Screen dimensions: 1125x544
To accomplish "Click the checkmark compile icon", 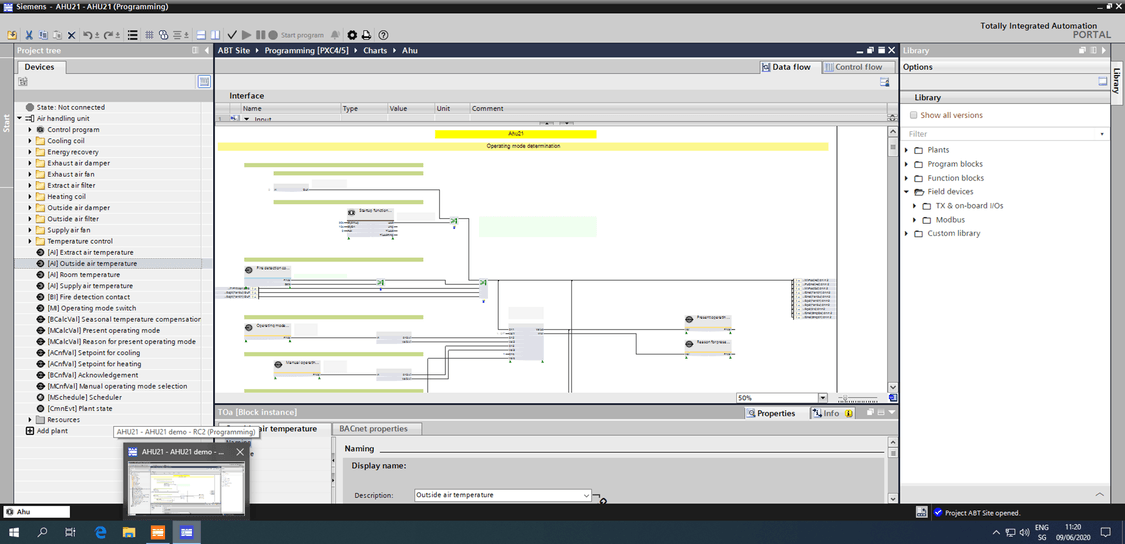I will 232,35.
